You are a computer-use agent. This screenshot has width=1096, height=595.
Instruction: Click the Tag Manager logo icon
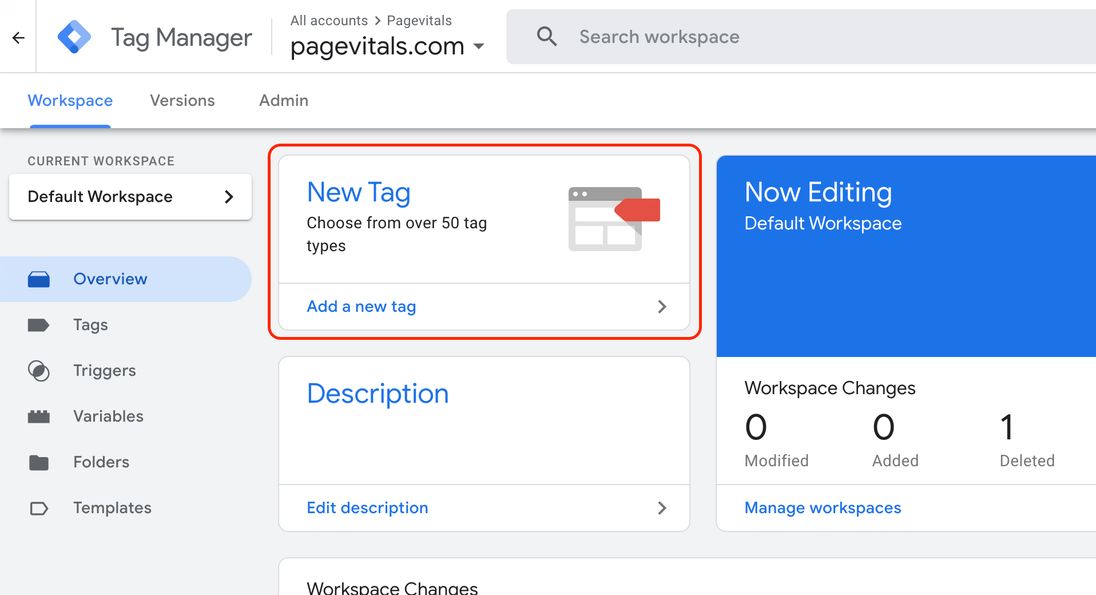click(x=74, y=36)
